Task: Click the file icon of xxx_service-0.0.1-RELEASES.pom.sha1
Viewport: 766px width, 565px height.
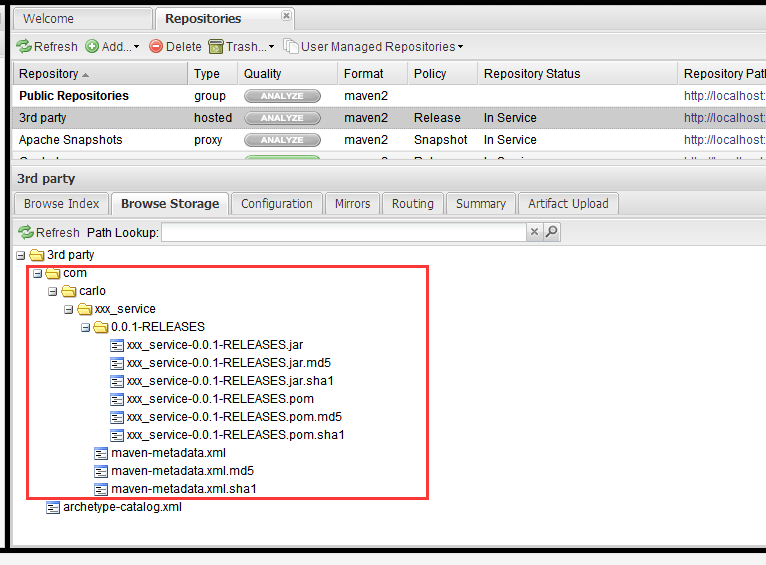Action: [x=117, y=436]
